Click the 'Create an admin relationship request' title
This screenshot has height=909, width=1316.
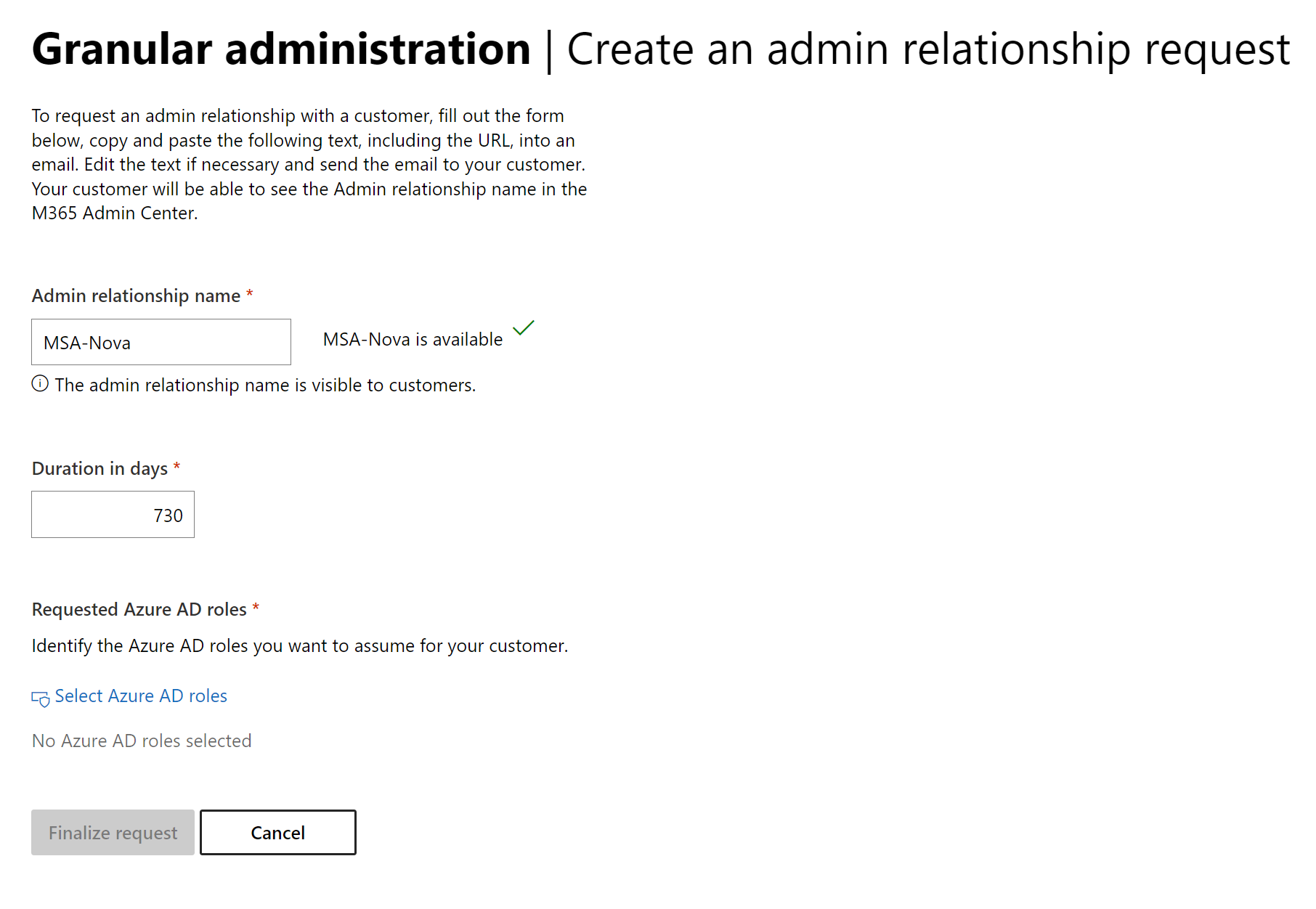tap(927, 49)
